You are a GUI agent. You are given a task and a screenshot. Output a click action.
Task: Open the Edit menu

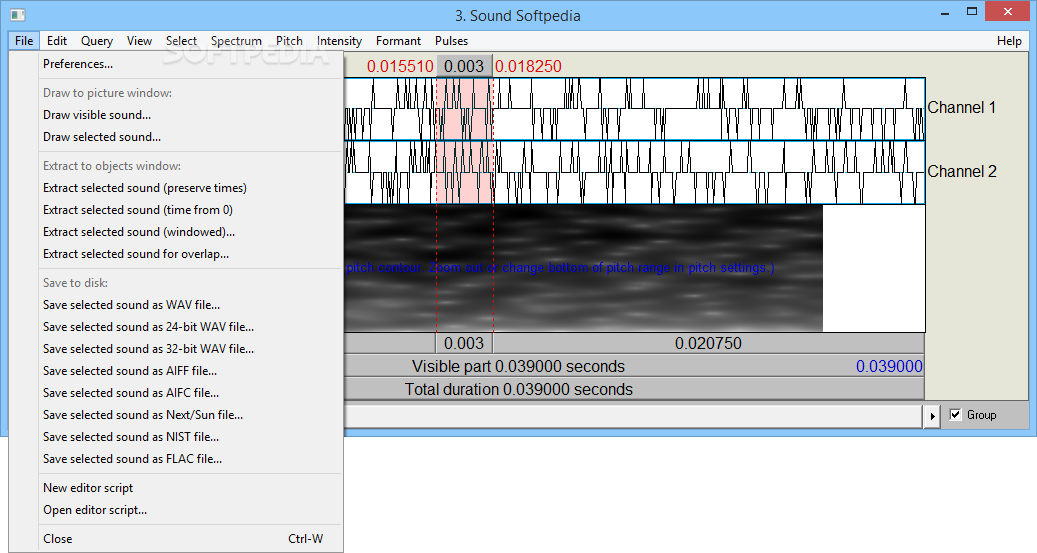57,41
